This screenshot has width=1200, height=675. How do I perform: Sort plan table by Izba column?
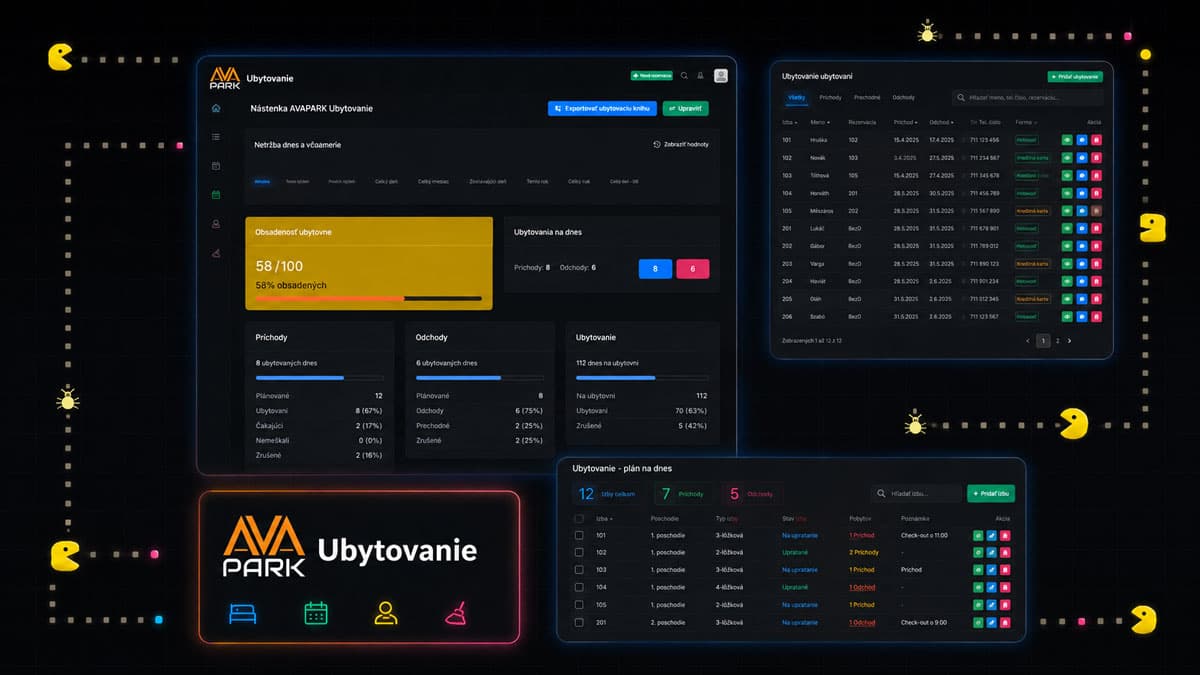(x=604, y=519)
